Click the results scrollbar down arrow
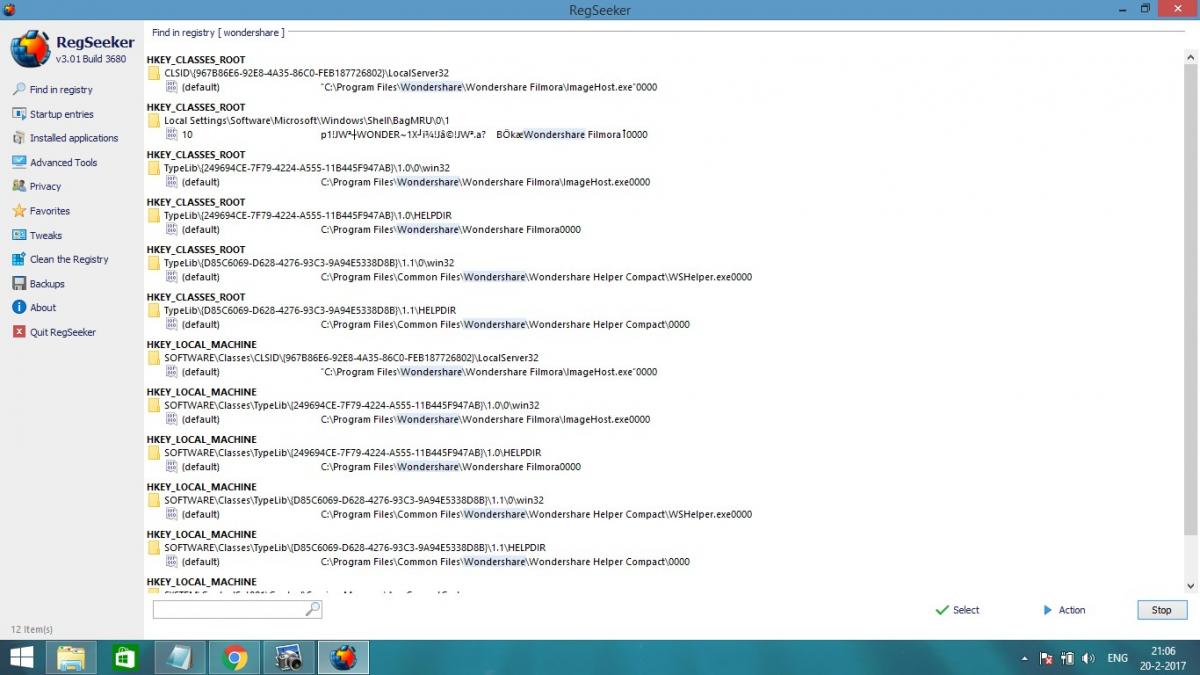 (1189, 586)
